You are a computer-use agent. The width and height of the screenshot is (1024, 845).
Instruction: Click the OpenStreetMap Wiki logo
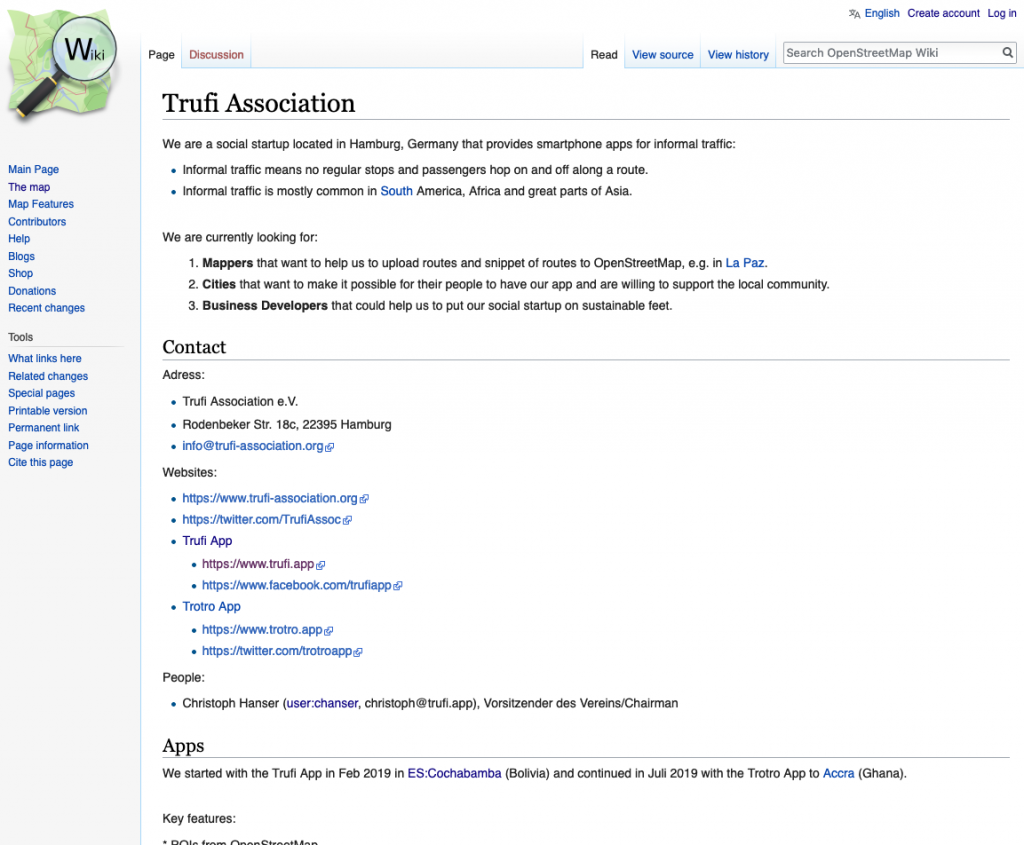point(63,65)
